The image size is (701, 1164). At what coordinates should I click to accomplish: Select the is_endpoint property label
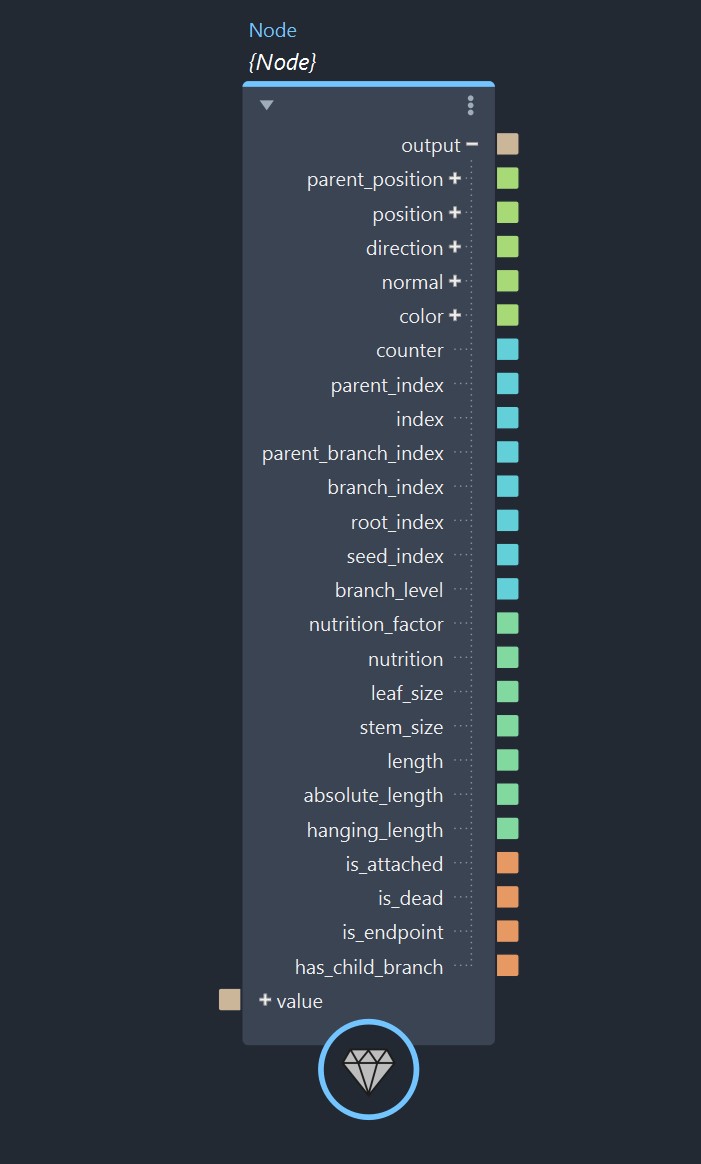(x=393, y=932)
